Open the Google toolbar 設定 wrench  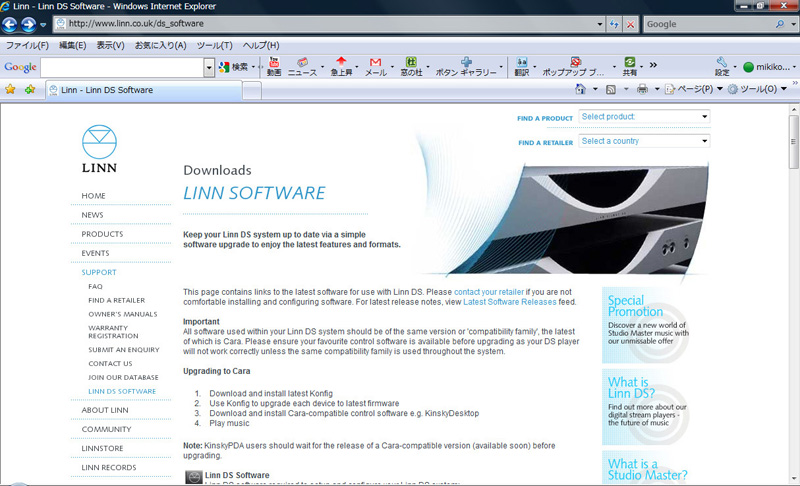click(722, 67)
